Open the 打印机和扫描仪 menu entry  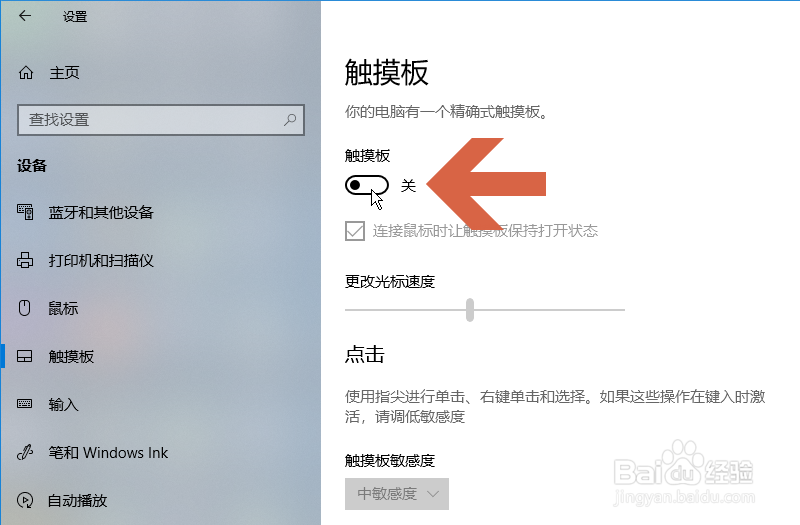pyautogui.click(x=101, y=261)
